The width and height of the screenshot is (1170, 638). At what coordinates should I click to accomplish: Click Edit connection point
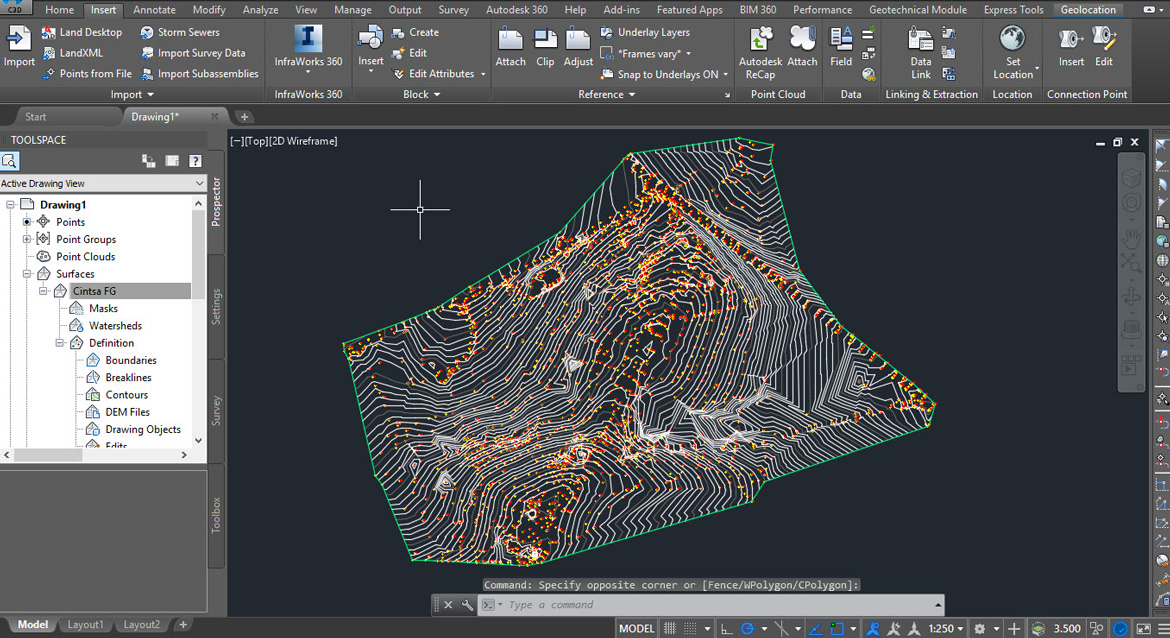point(1104,46)
